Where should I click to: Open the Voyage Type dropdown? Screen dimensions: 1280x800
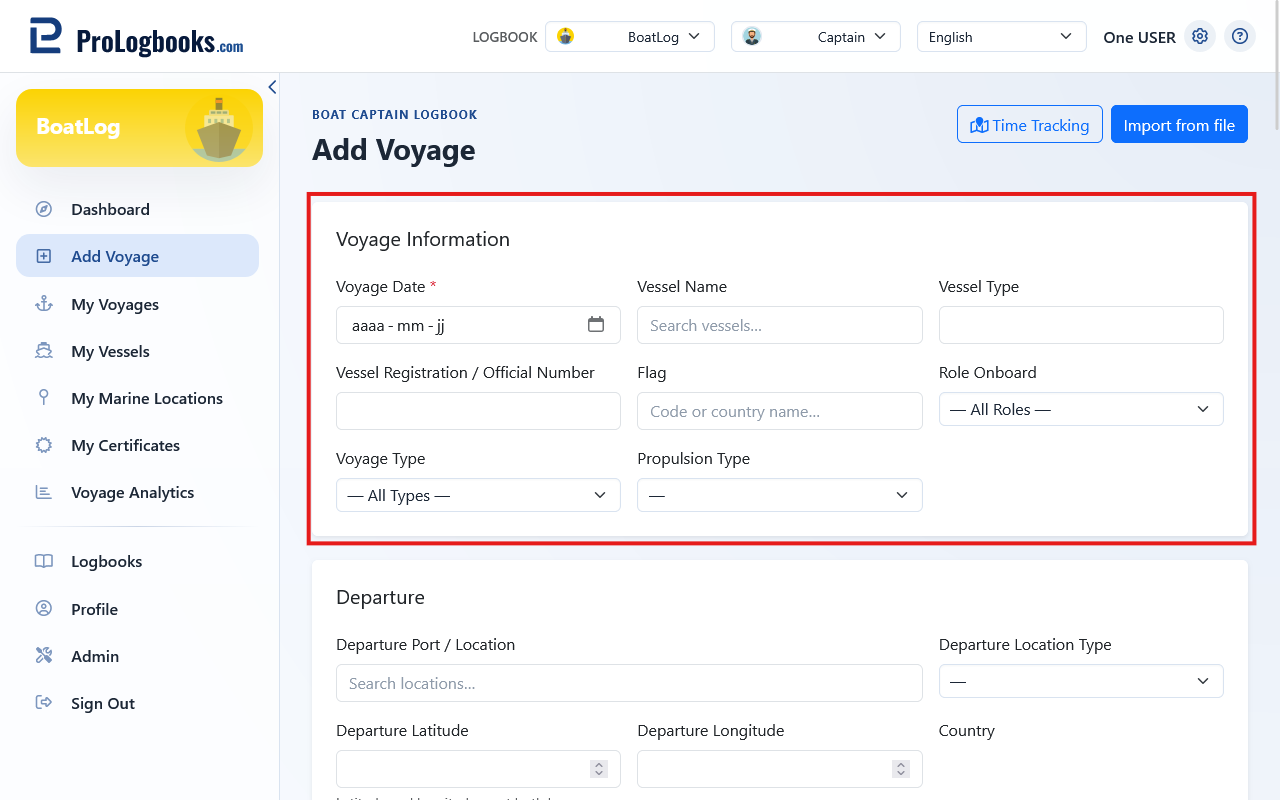pos(478,495)
